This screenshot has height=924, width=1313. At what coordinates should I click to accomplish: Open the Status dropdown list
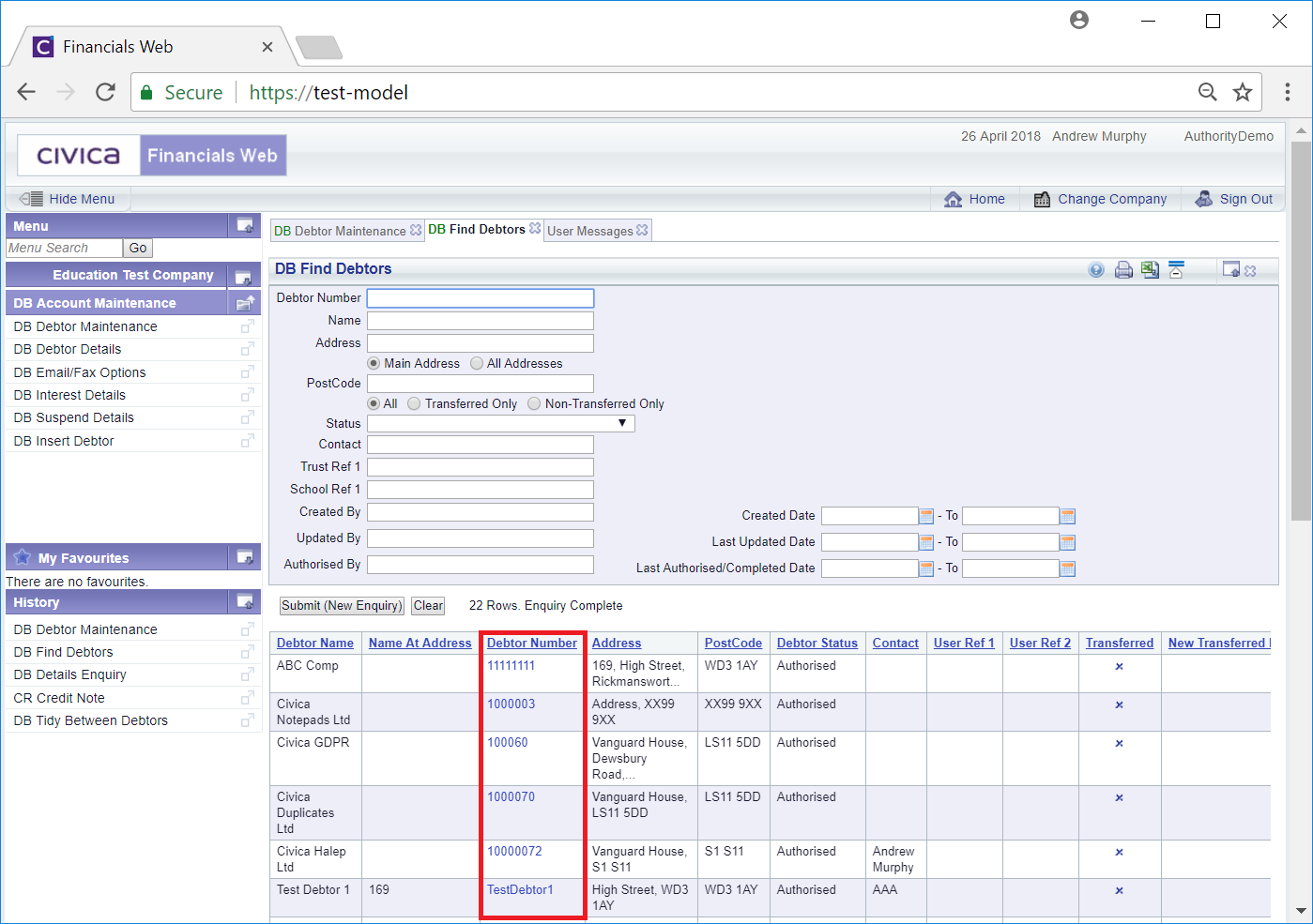coord(501,424)
